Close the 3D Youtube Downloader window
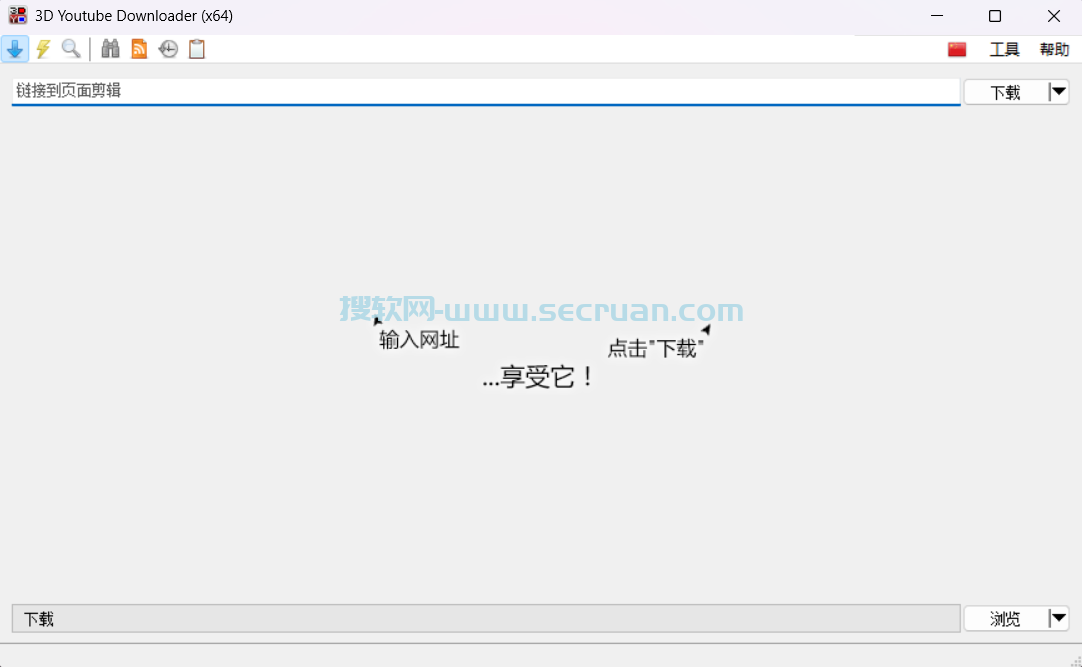Screen dimensions: 1082x667 click(1054, 16)
